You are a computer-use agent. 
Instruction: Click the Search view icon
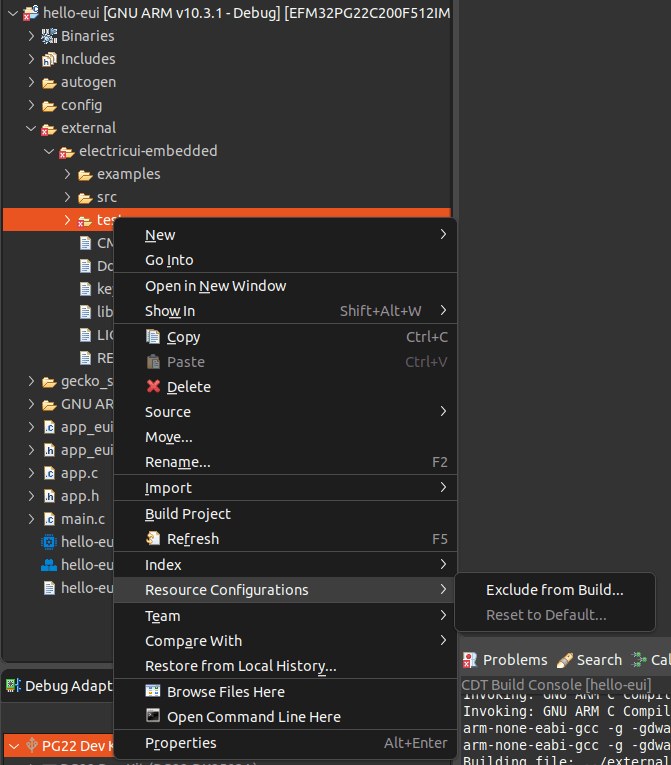point(565,660)
